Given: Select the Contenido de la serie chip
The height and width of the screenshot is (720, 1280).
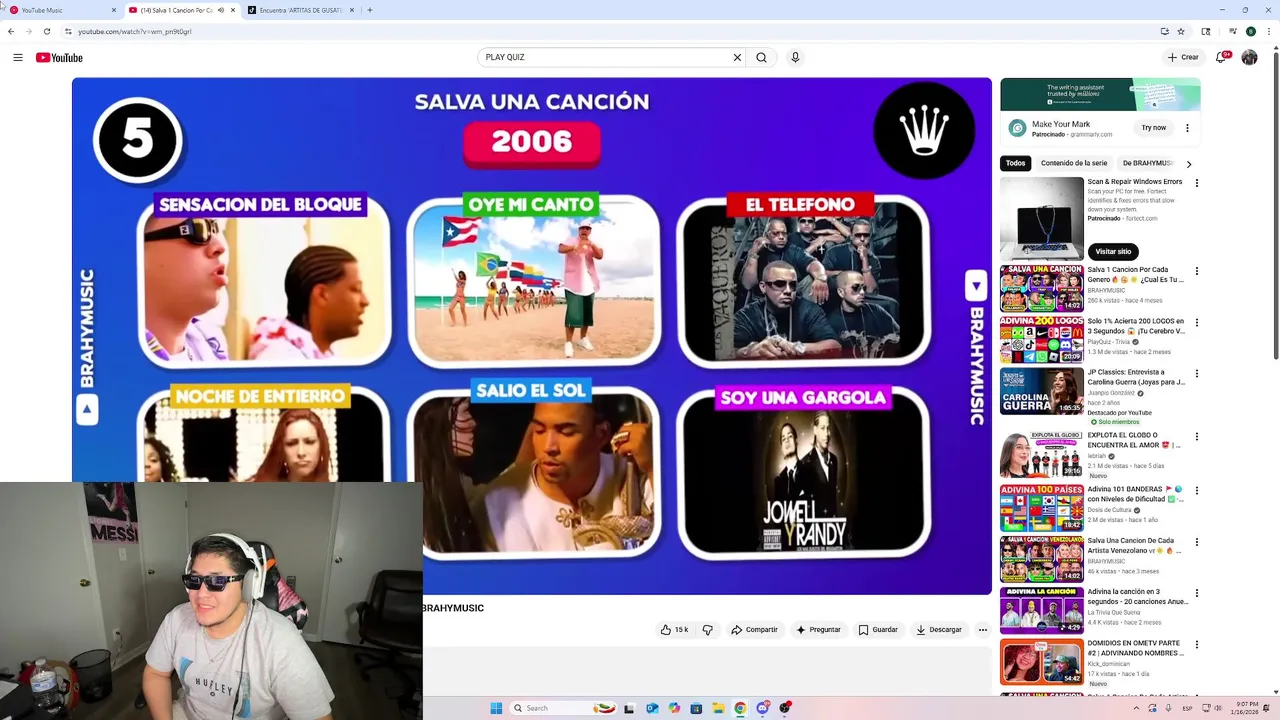Looking at the screenshot, I should click(1074, 163).
